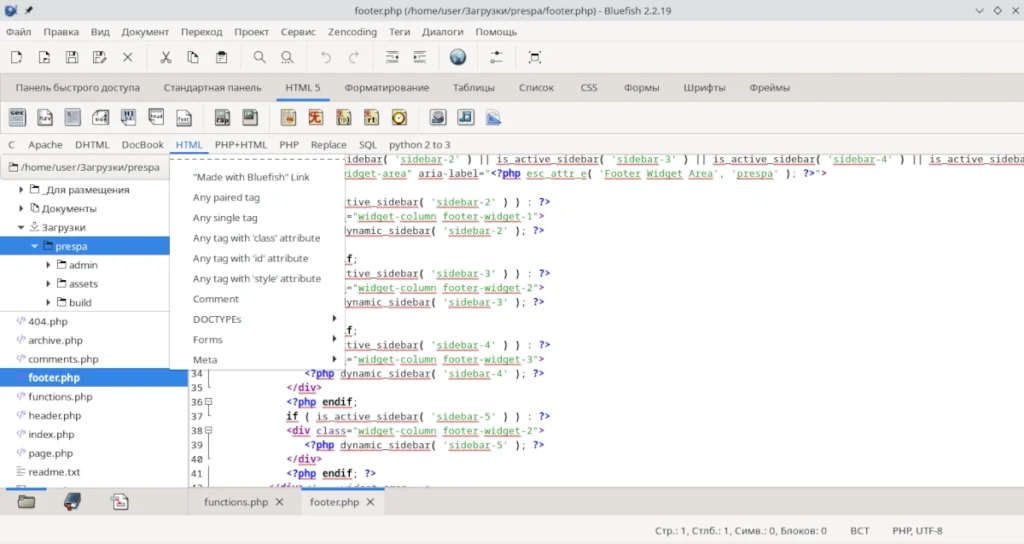Show bookmarks sidebar tab icon
This screenshot has height=544, width=1024.
point(72,502)
